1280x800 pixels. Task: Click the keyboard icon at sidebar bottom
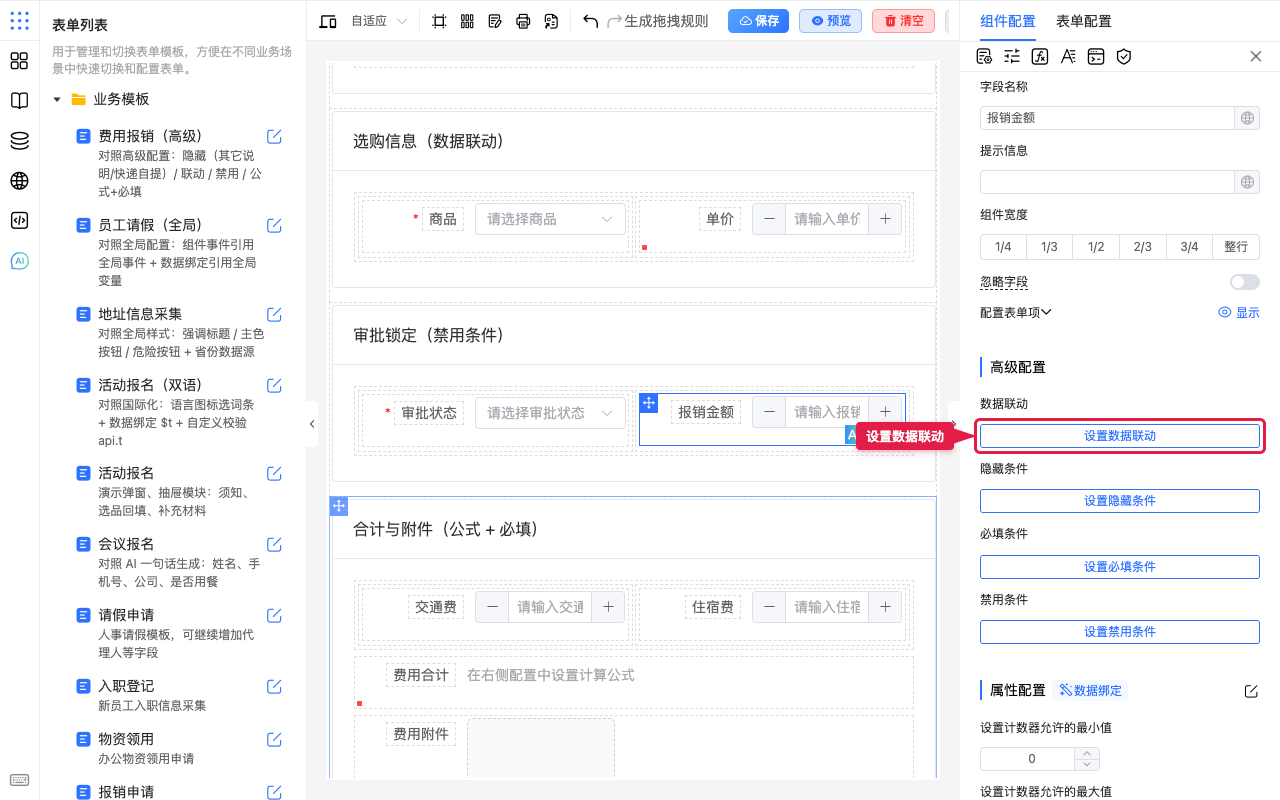click(x=19, y=780)
